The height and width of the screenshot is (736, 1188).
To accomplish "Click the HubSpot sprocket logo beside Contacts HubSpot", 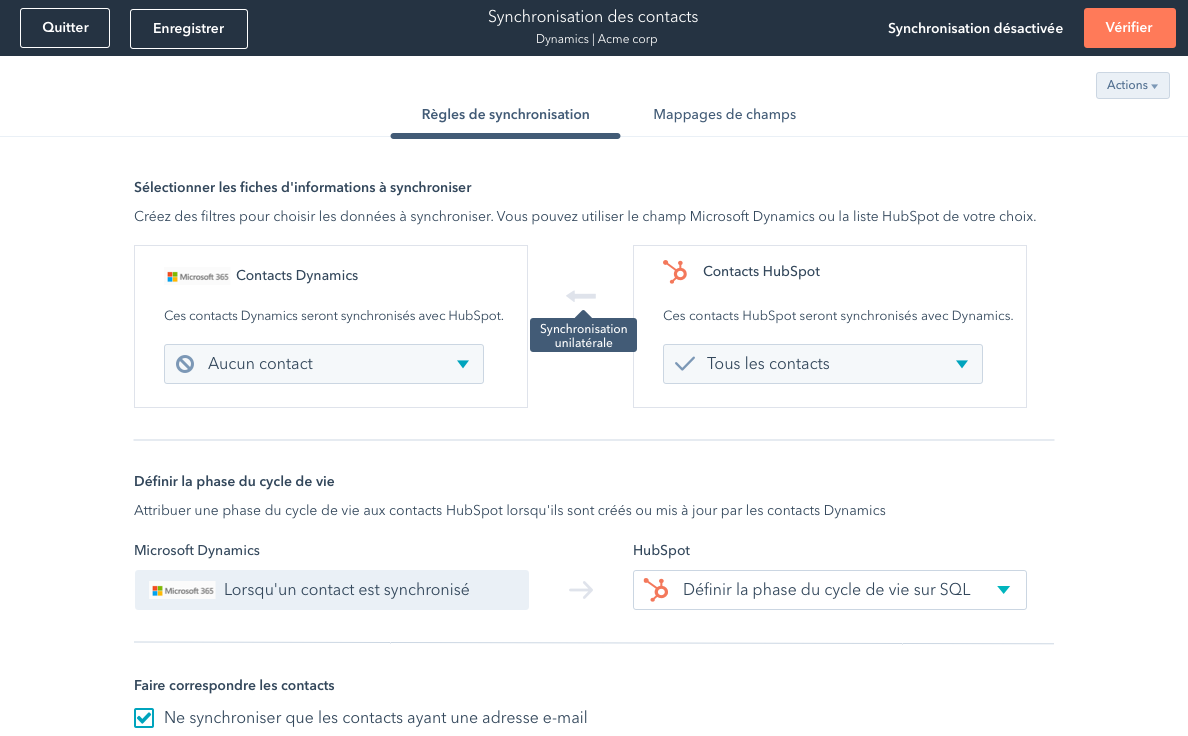I will (x=675, y=272).
